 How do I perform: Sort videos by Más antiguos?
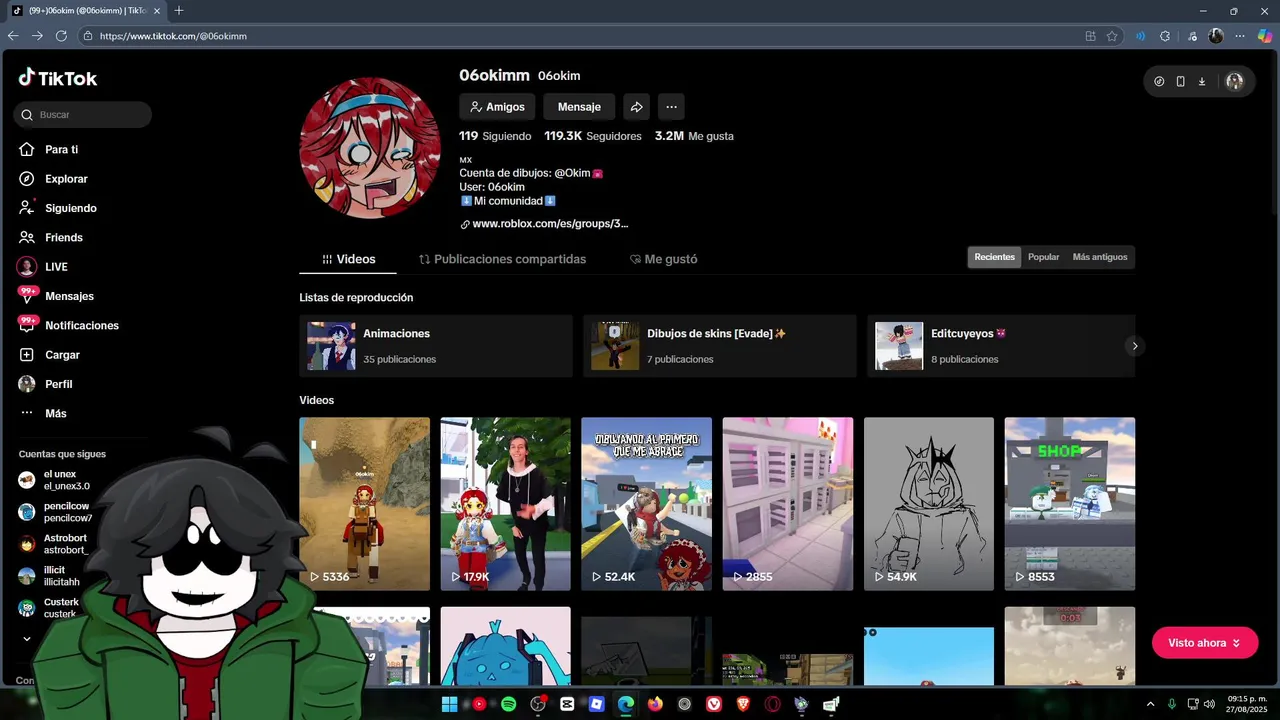(1100, 257)
